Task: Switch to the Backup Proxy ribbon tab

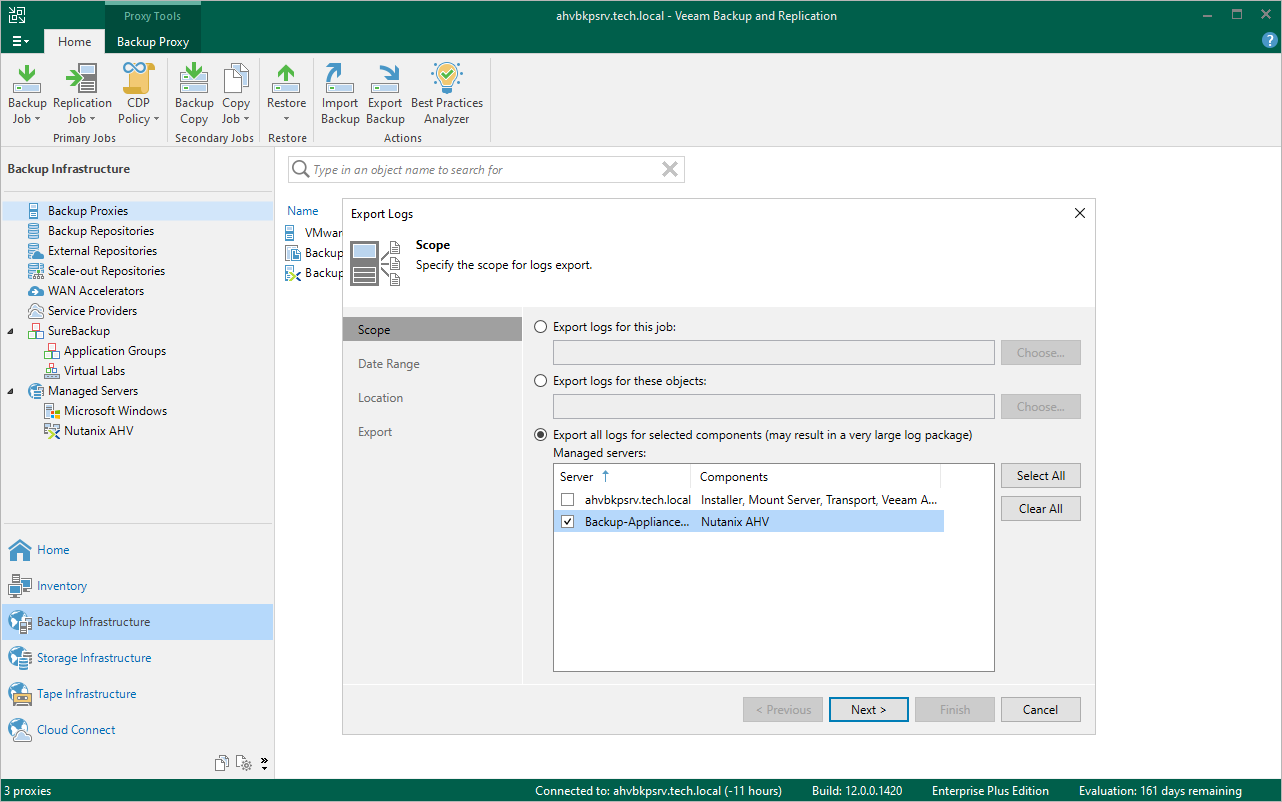Action: coord(153,42)
